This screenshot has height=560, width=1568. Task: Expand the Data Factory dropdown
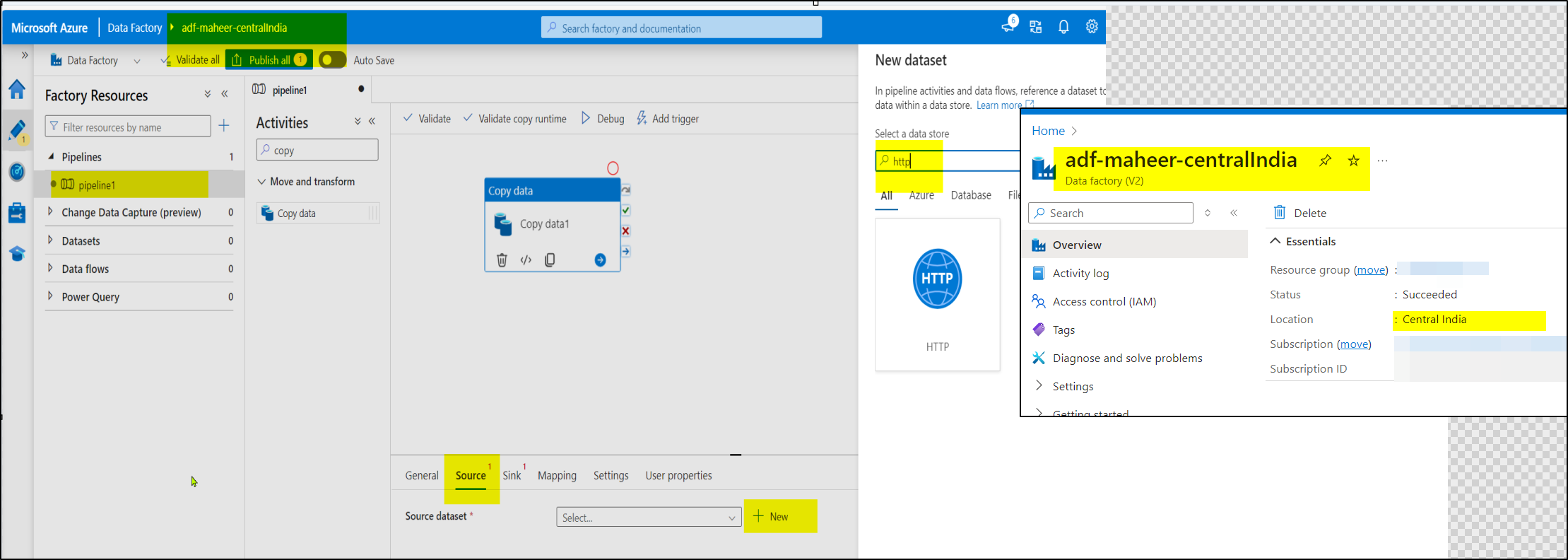pyautogui.click(x=137, y=61)
